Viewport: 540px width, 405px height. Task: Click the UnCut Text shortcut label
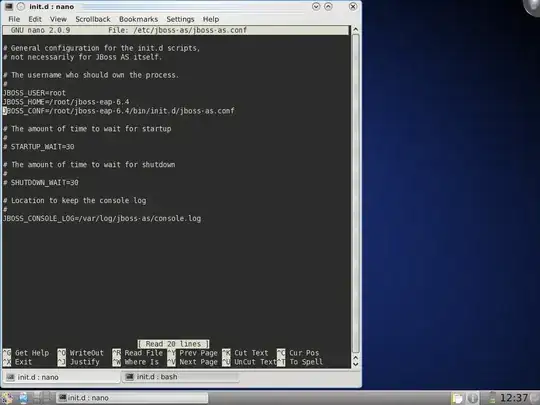click(255, 362)
